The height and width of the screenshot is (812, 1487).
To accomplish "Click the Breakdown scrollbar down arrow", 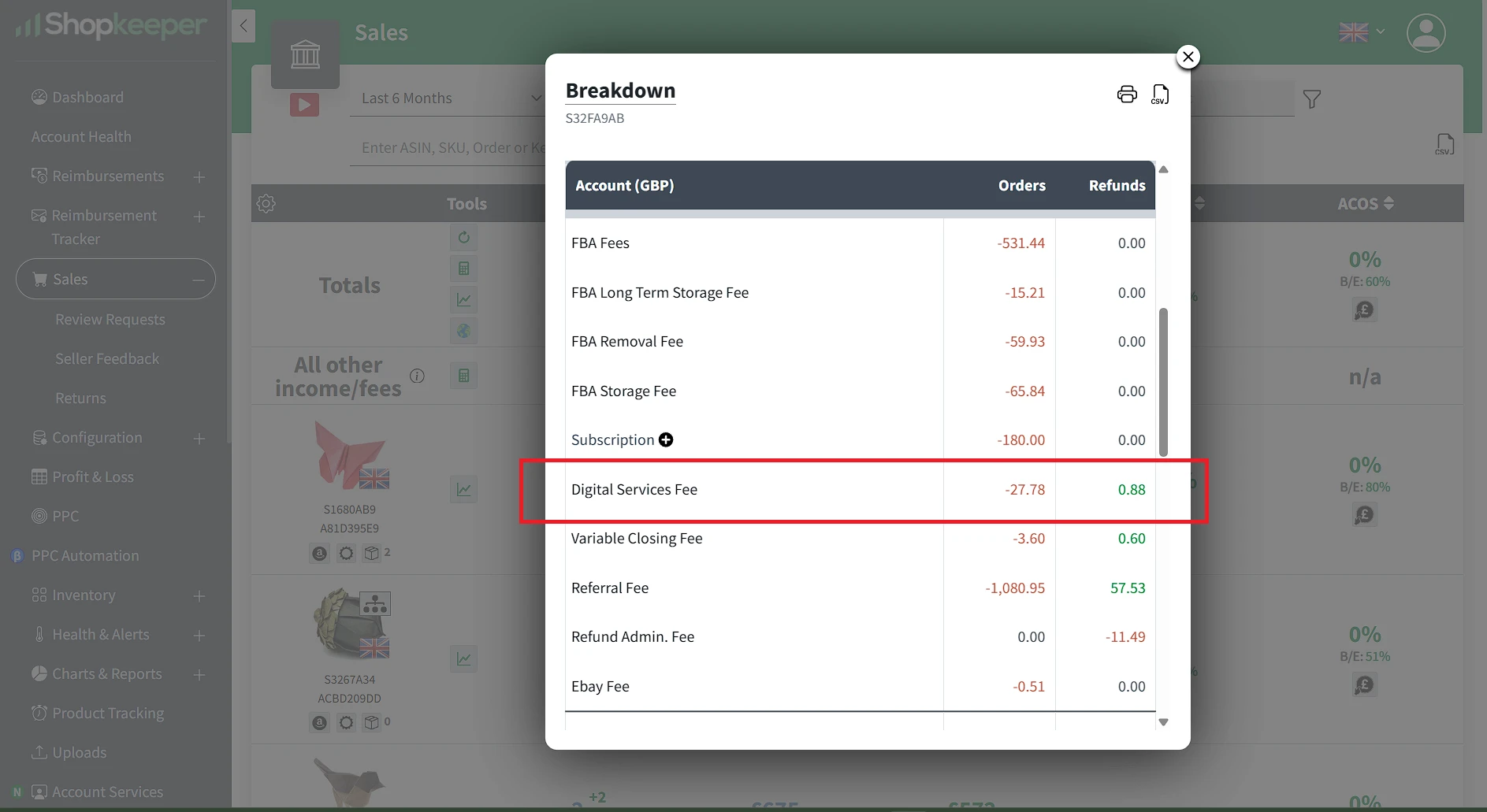I will click(x=1163, y=722).
